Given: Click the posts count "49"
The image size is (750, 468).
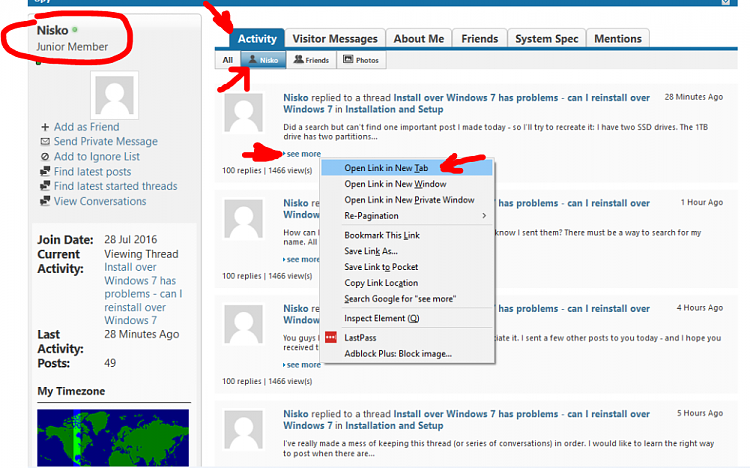Looking at the screenshot, I should click(110, 363).
